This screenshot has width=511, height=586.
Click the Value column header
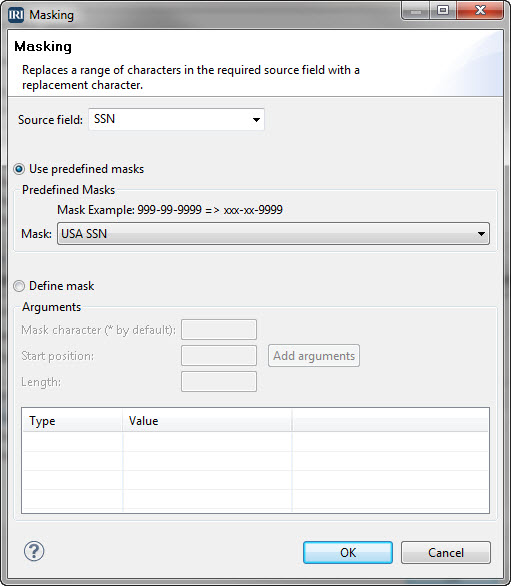tap(207, 421)
